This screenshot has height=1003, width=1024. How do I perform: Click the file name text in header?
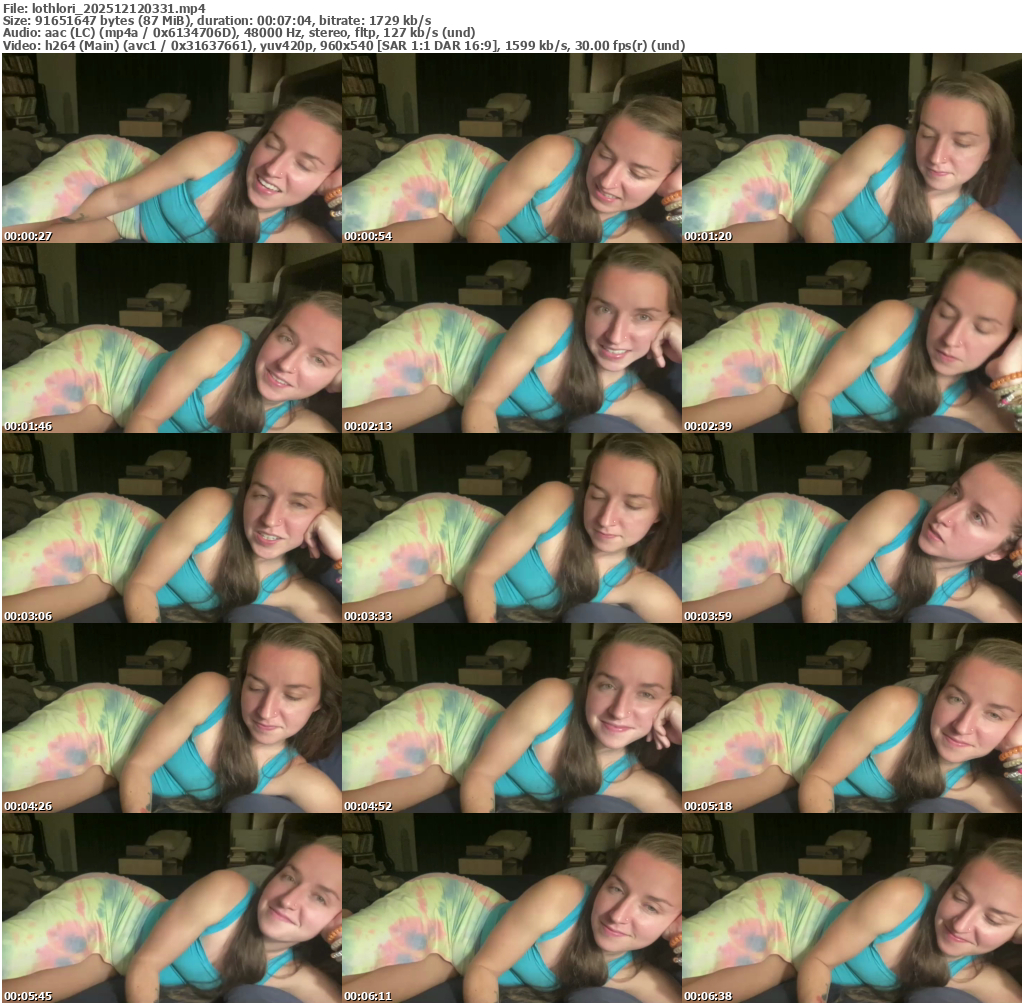(111, 8)
